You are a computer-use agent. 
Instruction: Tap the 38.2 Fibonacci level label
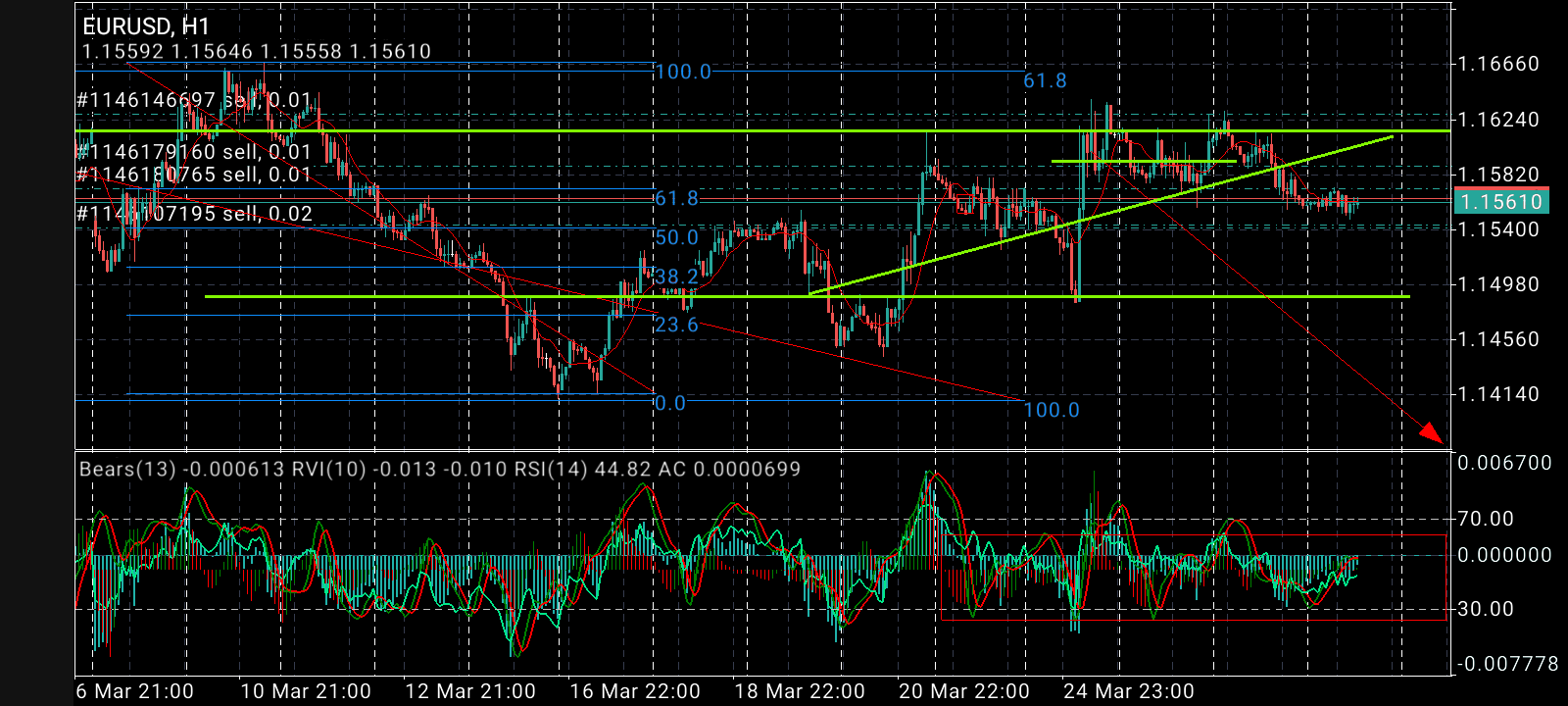[x=676, y=277]
